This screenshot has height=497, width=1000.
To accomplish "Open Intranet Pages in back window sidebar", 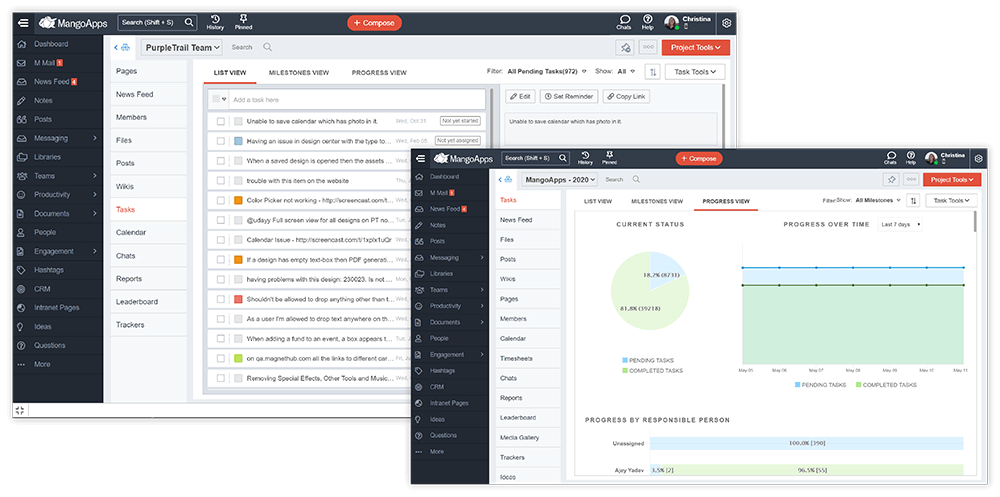I will pos(58,308).
